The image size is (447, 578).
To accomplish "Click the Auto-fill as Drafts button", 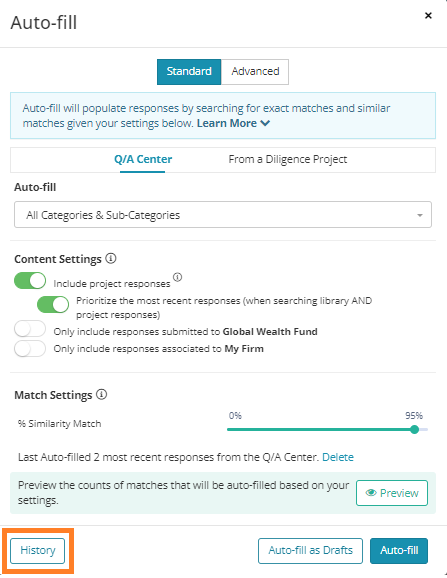I will (x=310, y=550).
